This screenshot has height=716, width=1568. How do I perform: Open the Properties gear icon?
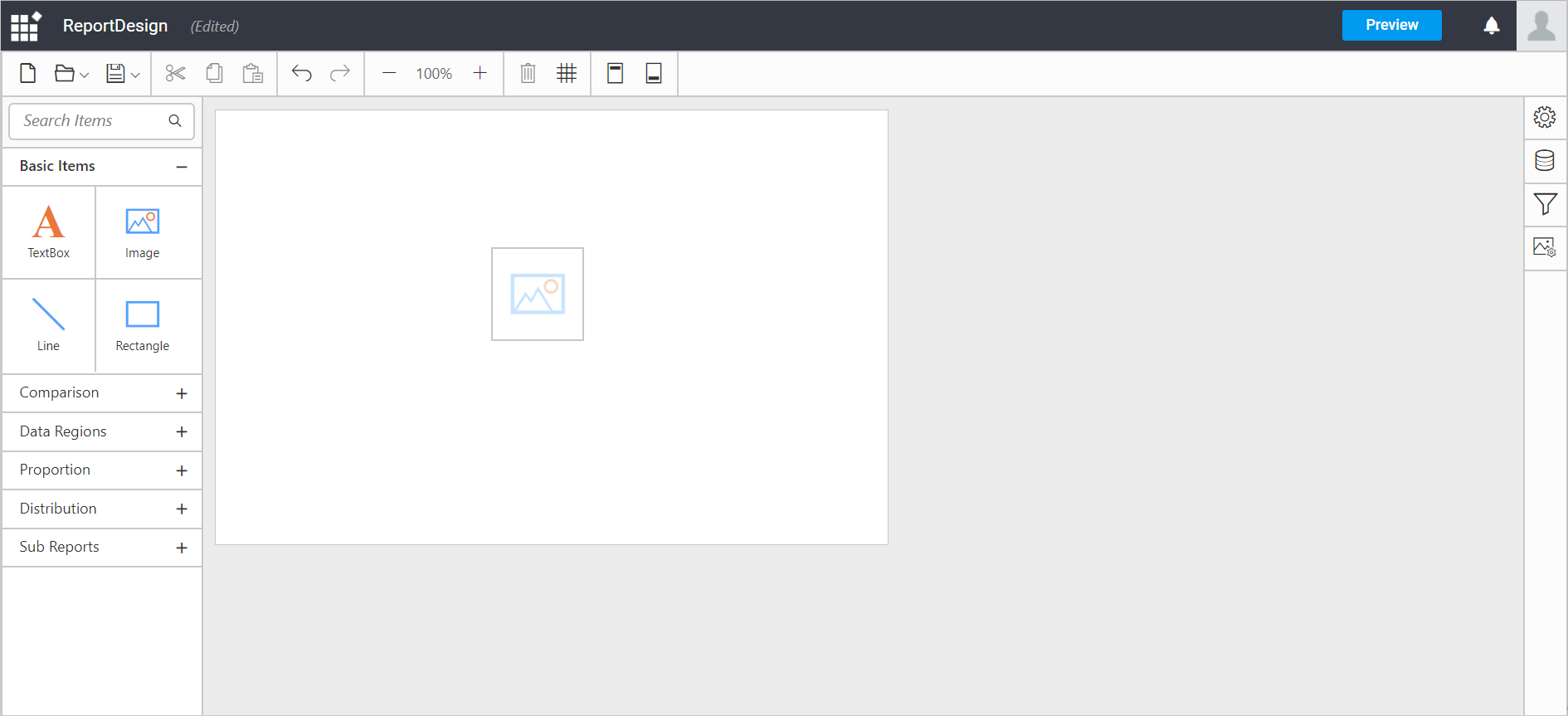coord(1544,118)
